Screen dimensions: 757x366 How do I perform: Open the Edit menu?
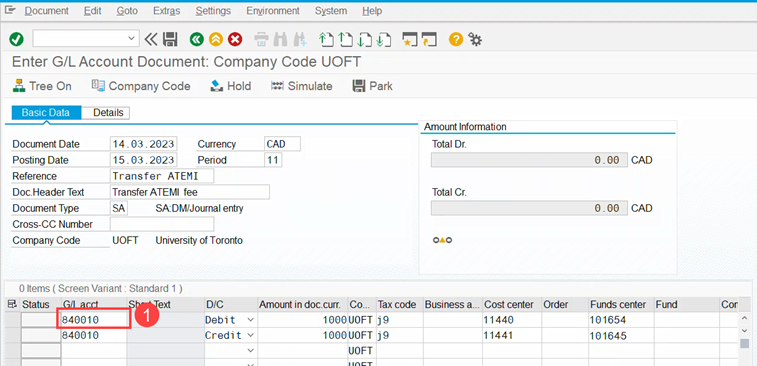(92, 11)
